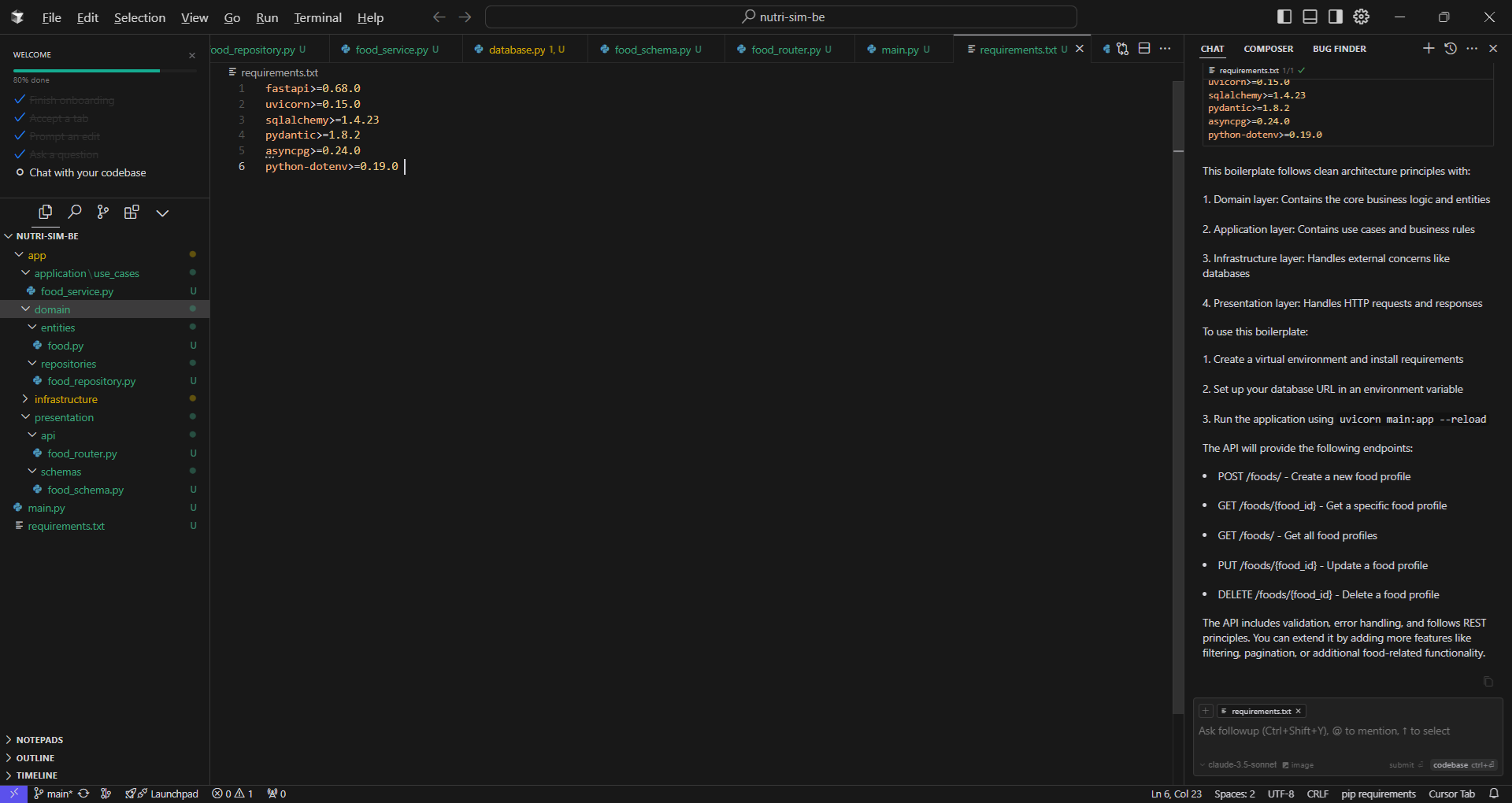Image resolution: width=1512 pixels, height=803 pixels.
Task: Remove requirements.txt context chip in chat input
Action: [1299, 711]
